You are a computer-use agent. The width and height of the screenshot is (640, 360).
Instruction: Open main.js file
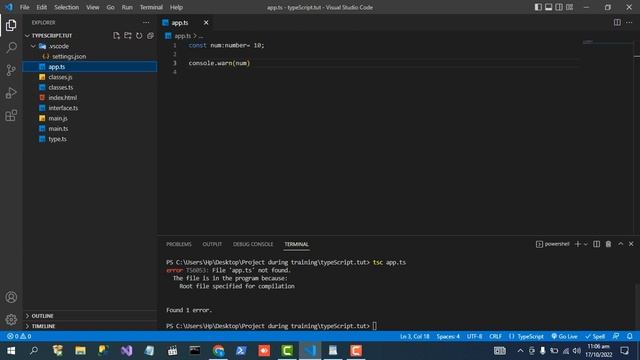89,118
